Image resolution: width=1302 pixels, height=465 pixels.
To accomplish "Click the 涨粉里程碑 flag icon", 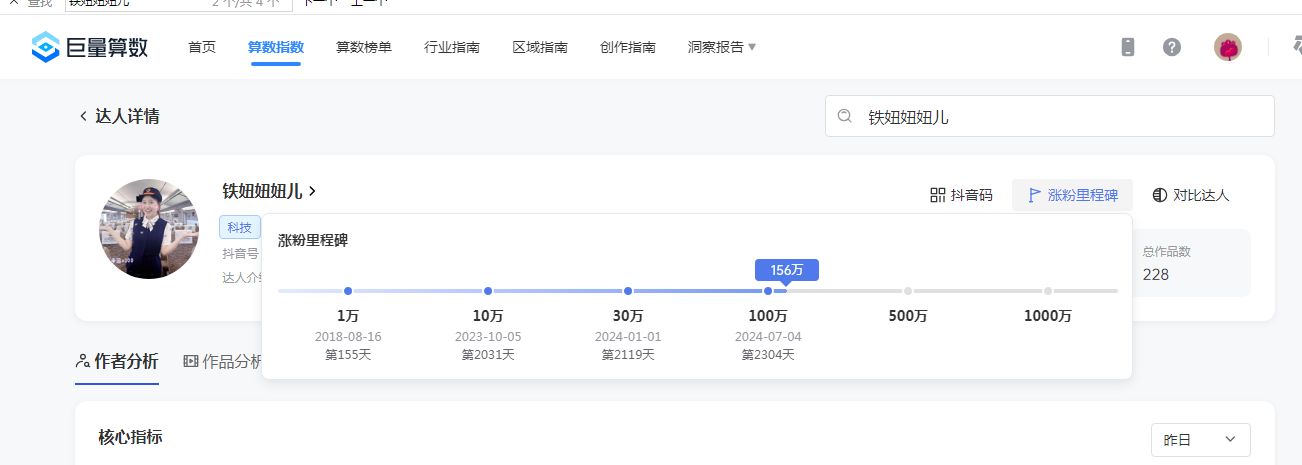I will pyautogui.click(x=1035, y=195).
